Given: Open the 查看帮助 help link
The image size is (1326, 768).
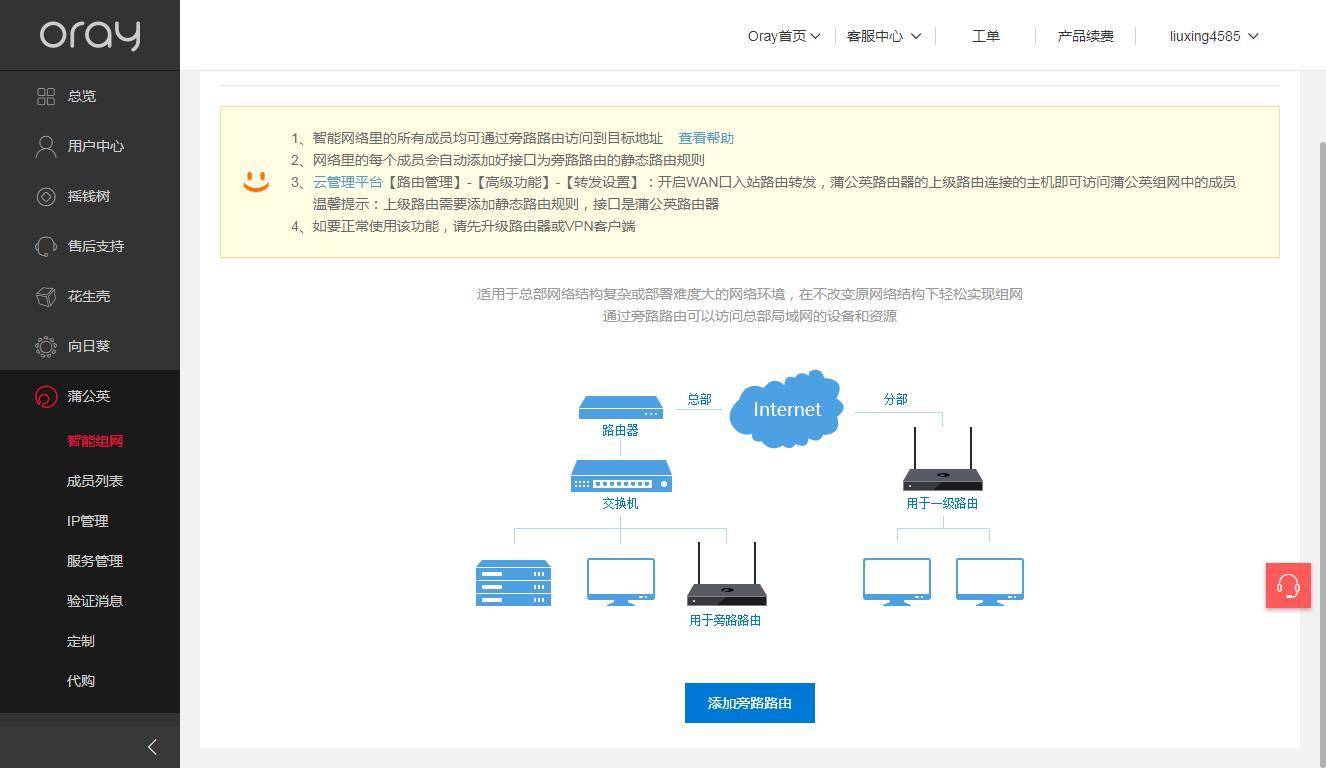Looking at the screenshot, I should tap(706, 137).
